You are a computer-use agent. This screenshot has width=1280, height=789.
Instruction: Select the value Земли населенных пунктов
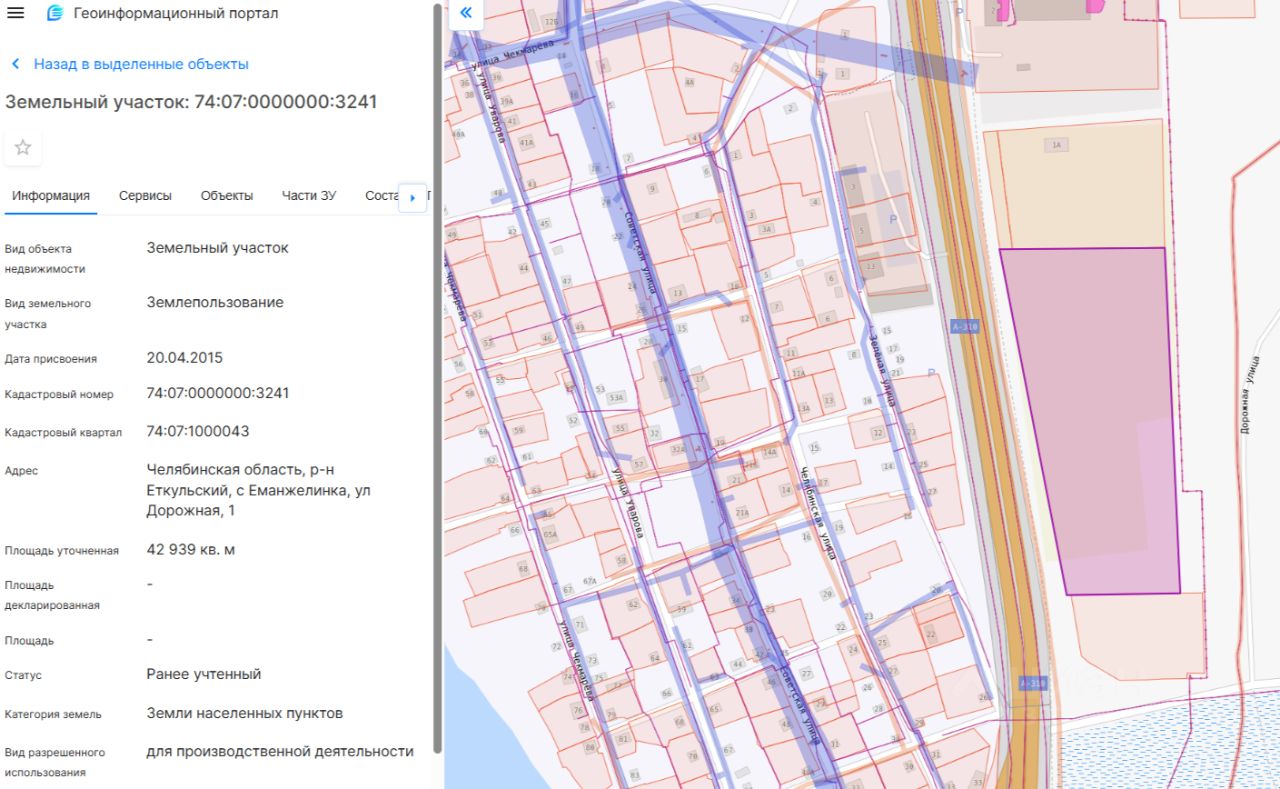pos(245,713)
